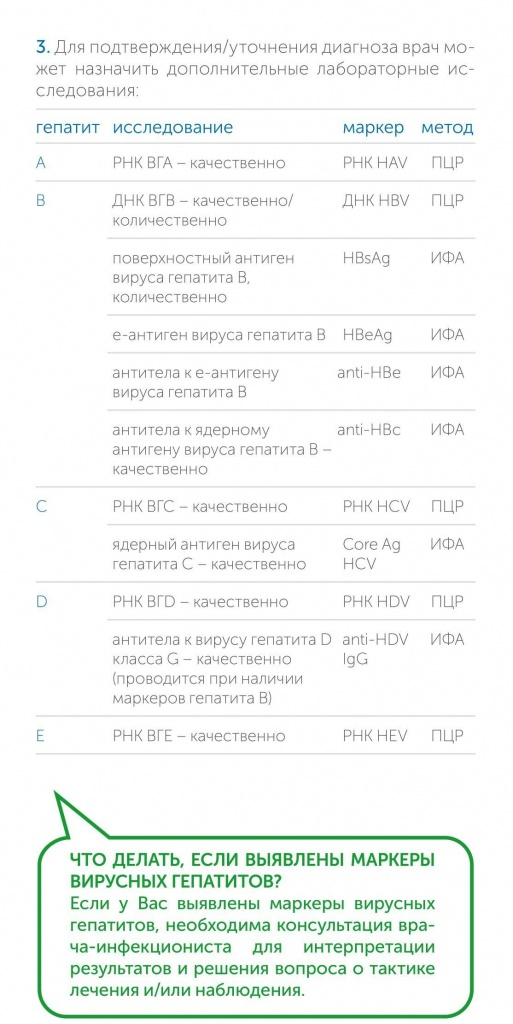Click the 'РНК HEV' marker cell
Viewport: 513px width, 1024px height.
pos(375,736)
